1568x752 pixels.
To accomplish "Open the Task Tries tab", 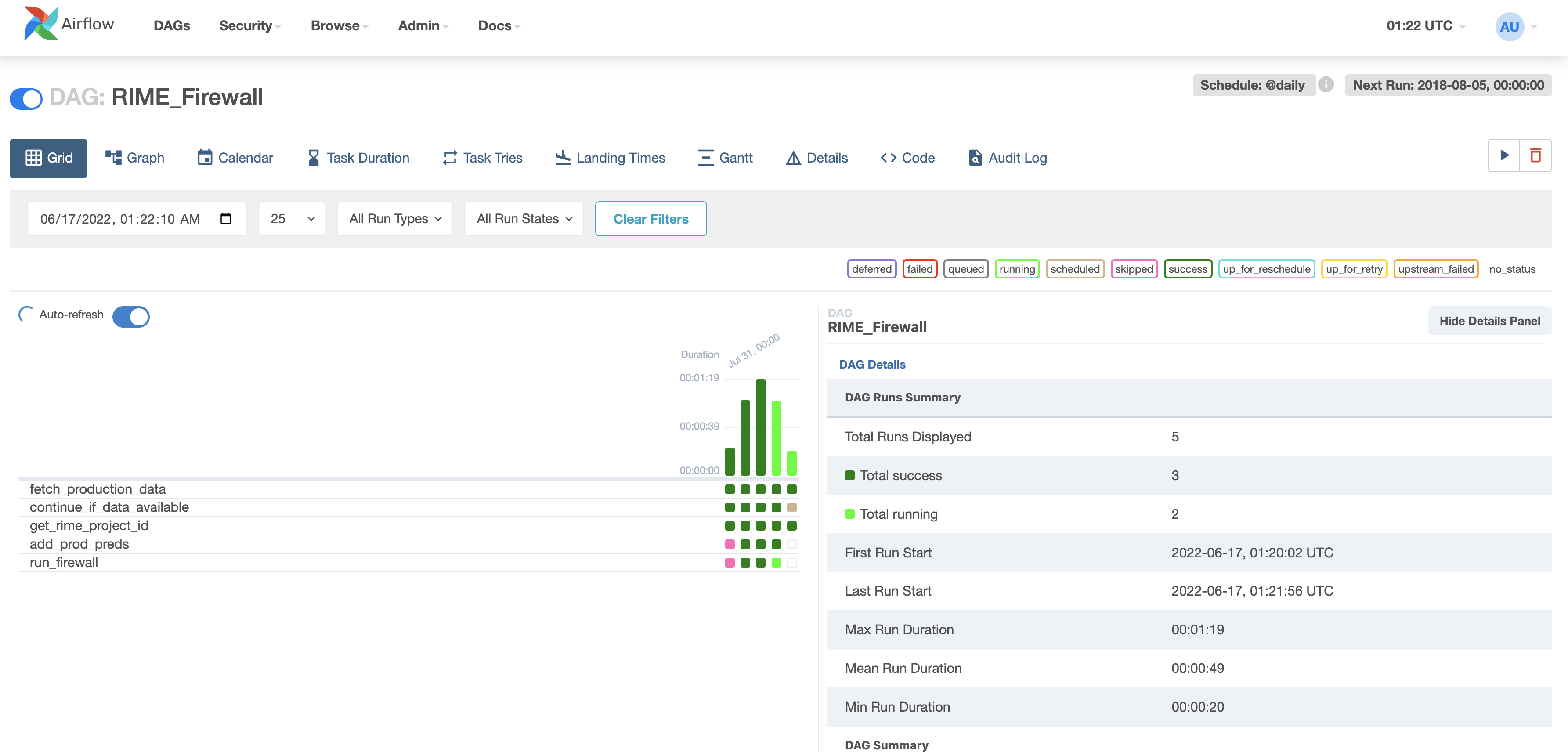I will click(x=483, y=158).
